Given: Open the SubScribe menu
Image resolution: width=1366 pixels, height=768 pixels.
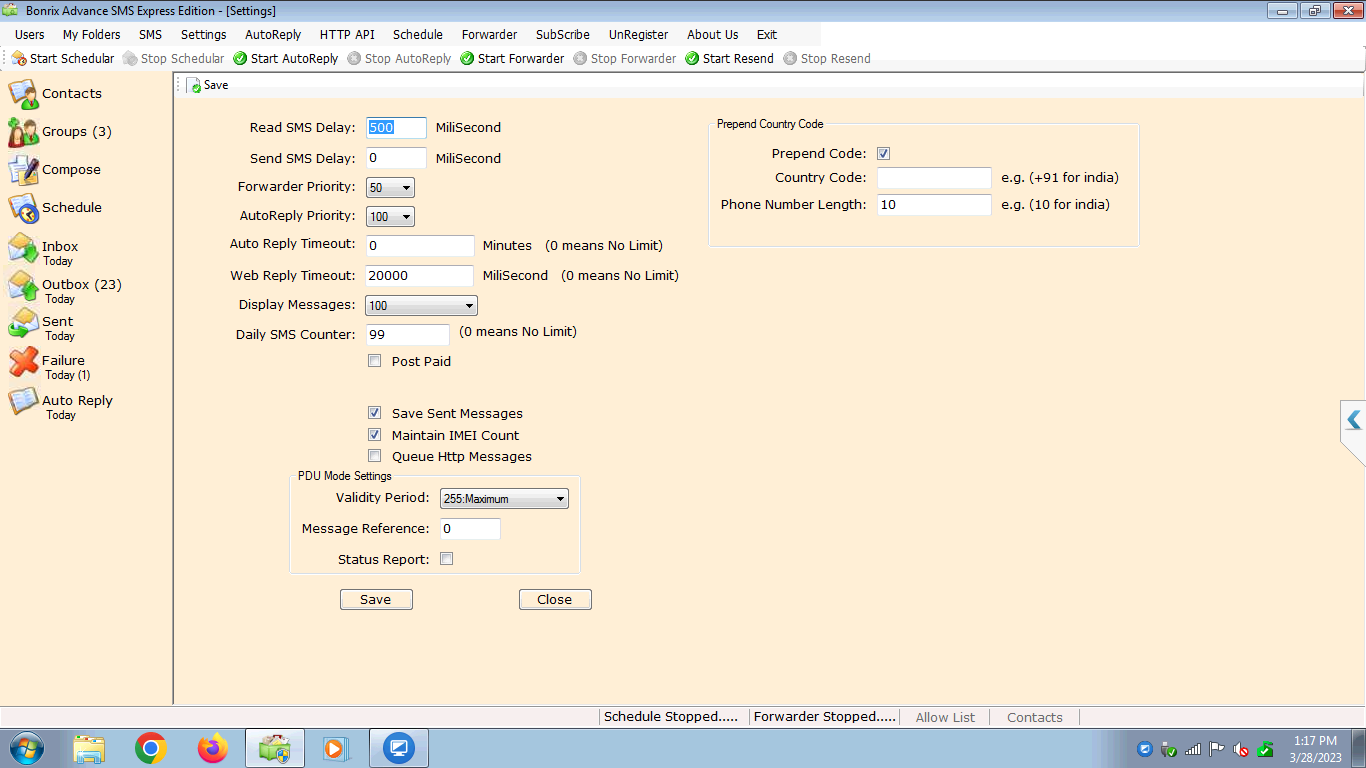Looking at the screenshot, I should (x=563, y=35).
